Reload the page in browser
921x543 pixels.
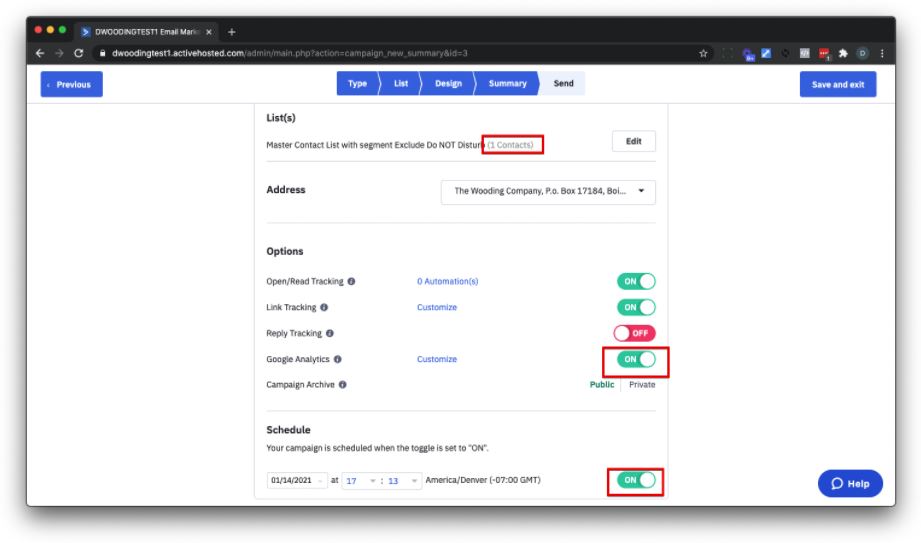[79, 53]
